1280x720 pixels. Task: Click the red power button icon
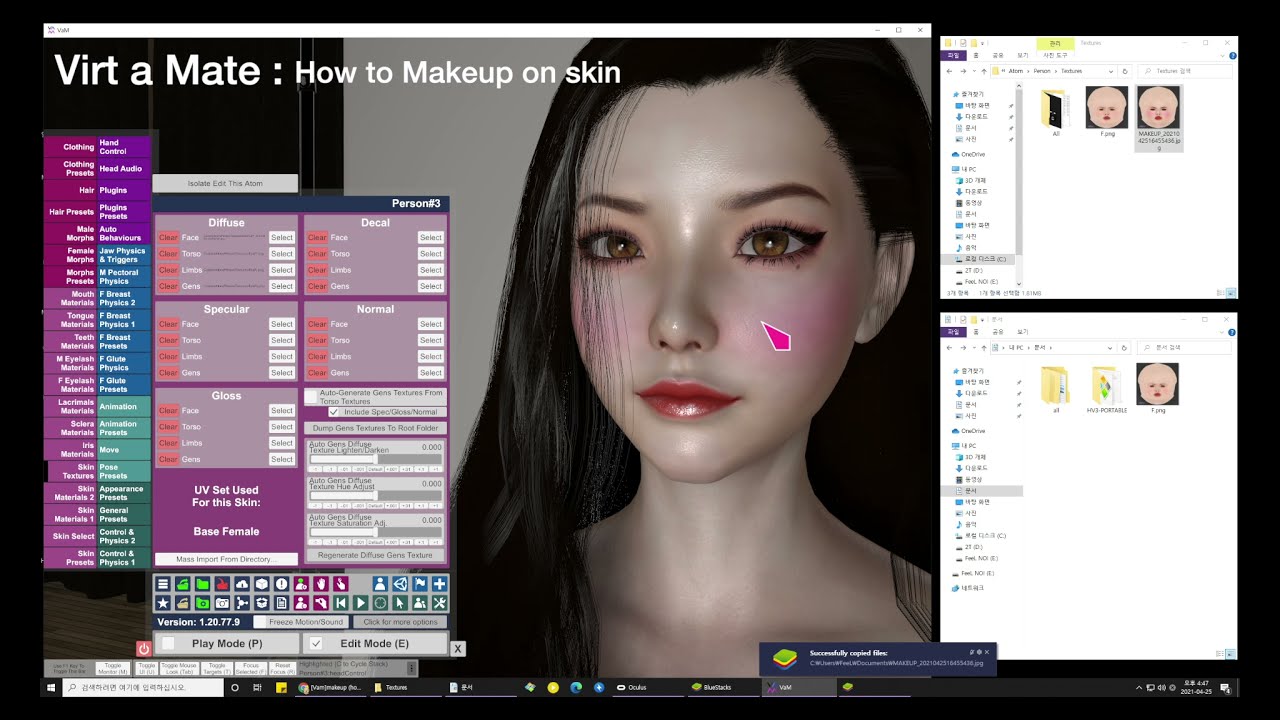pyautogui.click(x=143, y=648)
